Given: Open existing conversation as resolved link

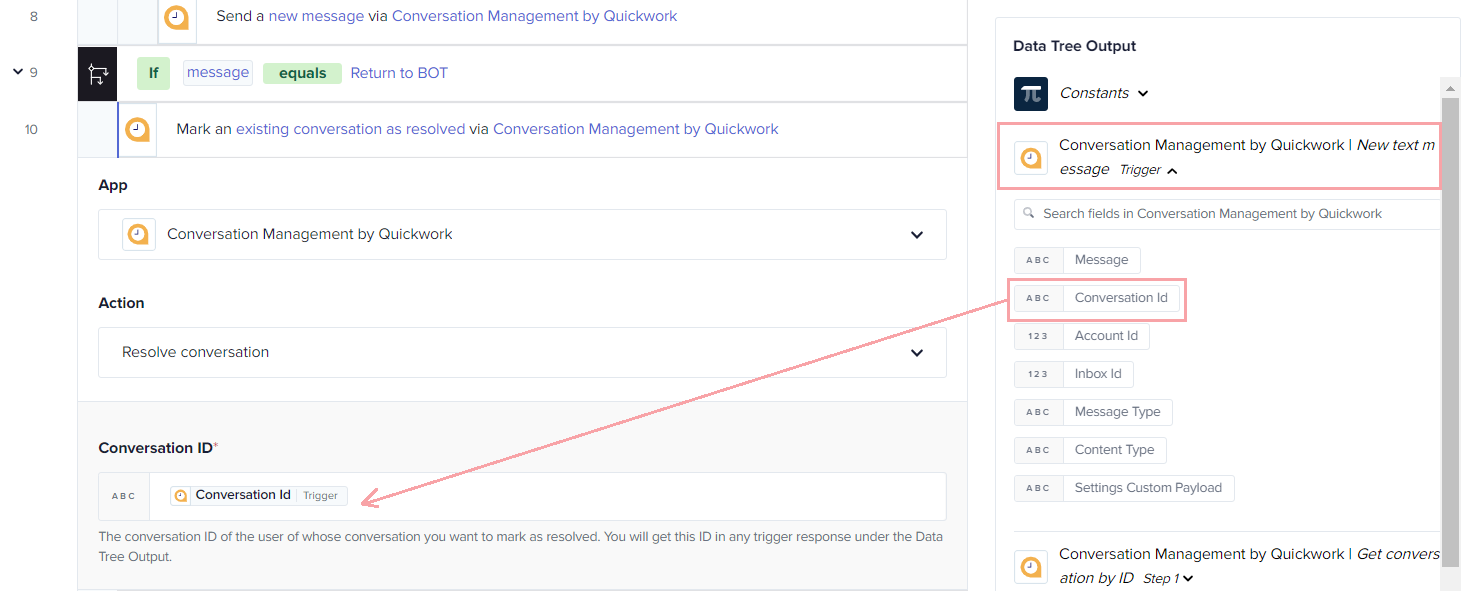Looking at the screenshot, I should (x=350, y=129).
